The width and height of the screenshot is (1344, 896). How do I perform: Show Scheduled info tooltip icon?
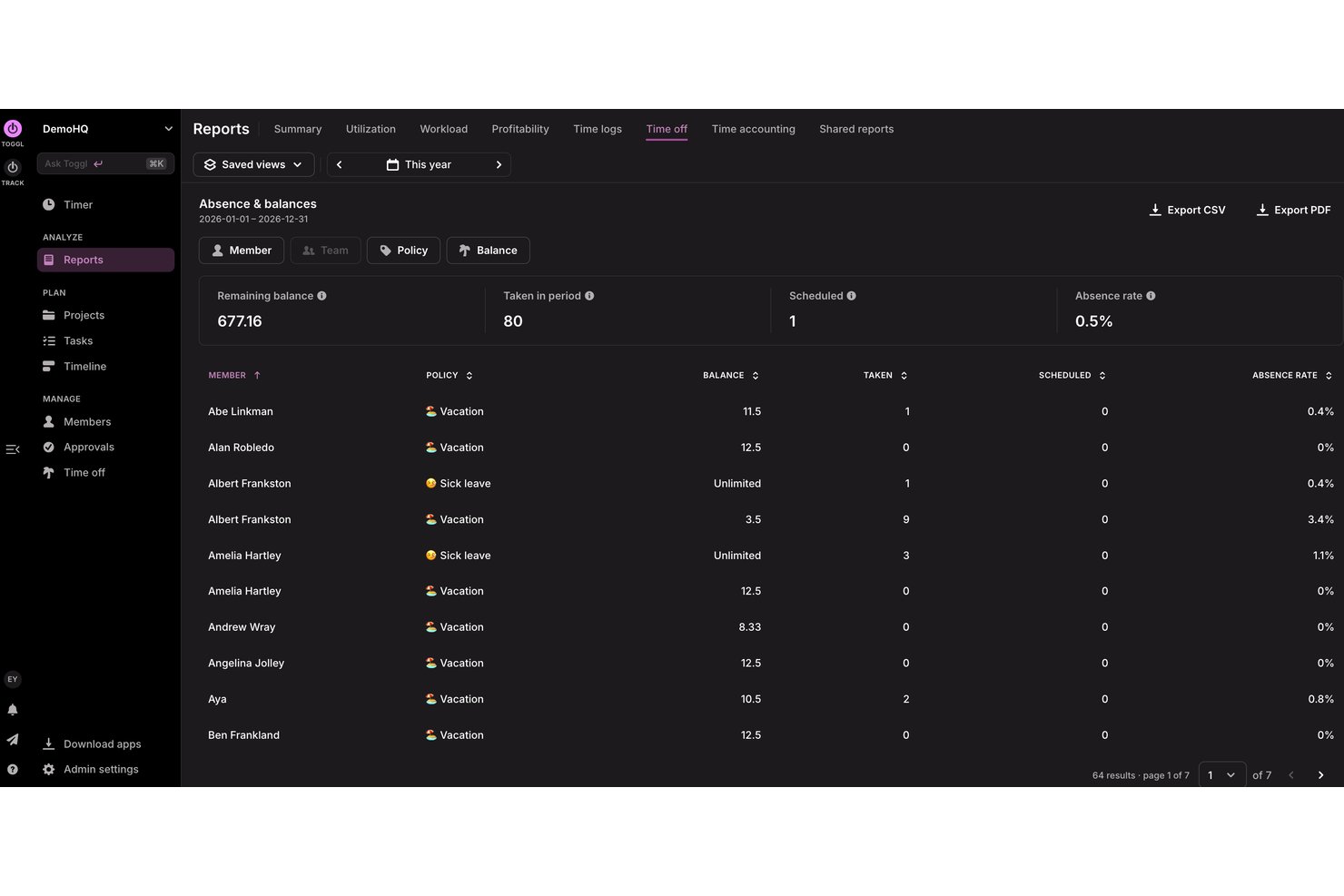pos(851,296)
